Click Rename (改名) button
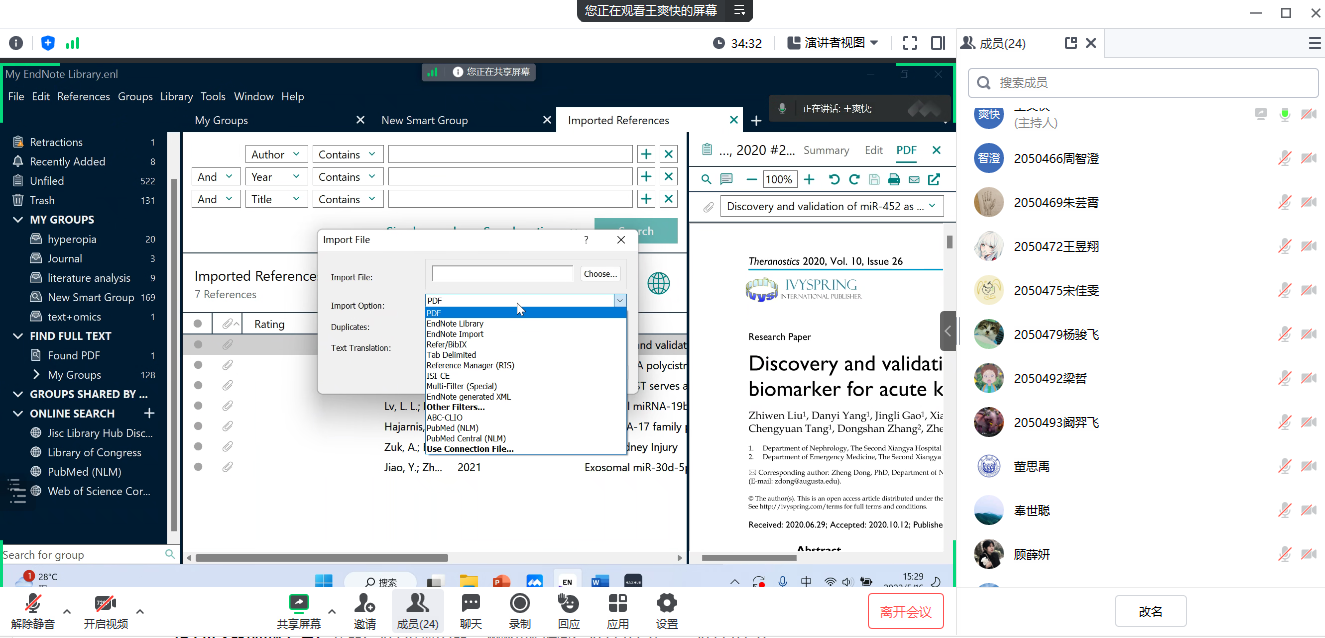 click(1151, 611)
